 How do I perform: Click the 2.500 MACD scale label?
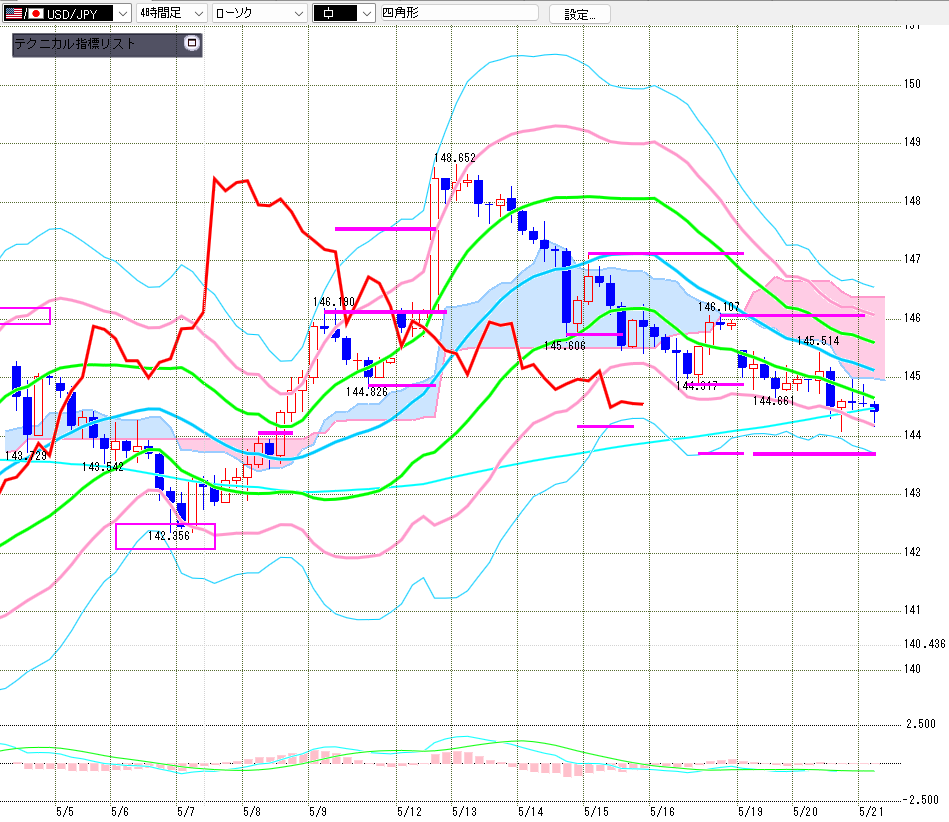click(x=921, y=724)
